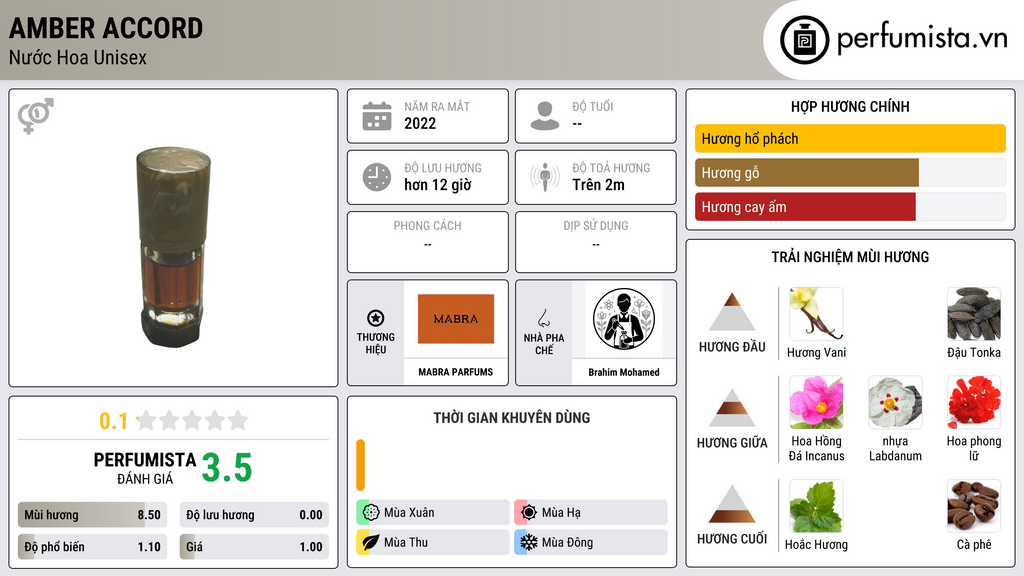Image resolution: width=1024 pixels, height=576 pixels.
Task: Click the Brahim Mohamed perfumer avatar
Action: pyautogui.click(x=624, y=319)
